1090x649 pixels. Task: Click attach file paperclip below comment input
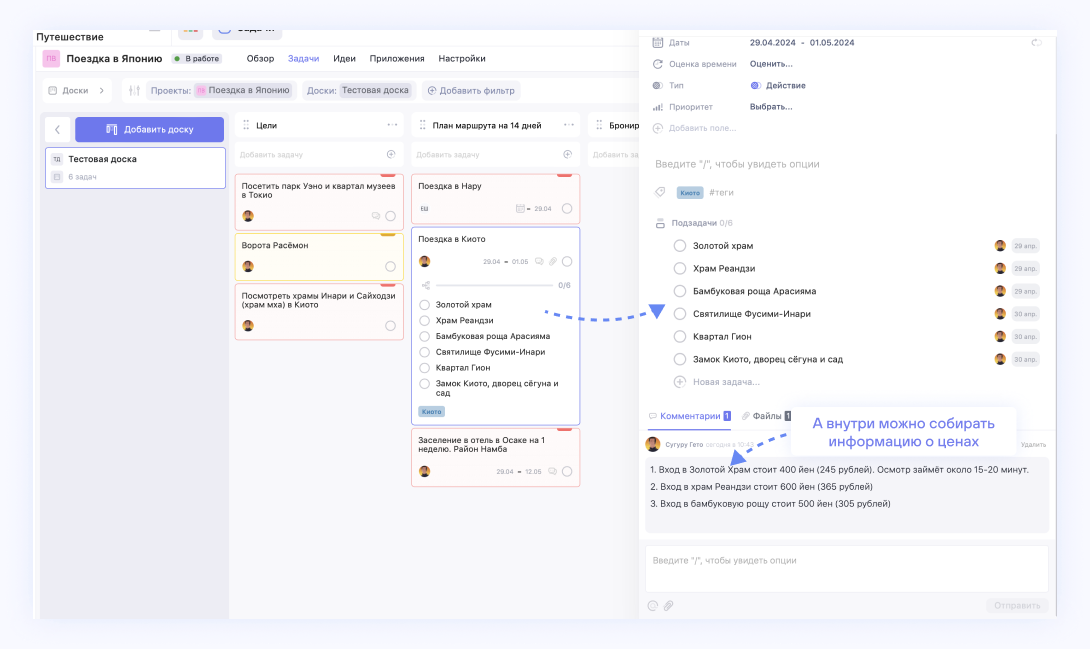[669, 605]
